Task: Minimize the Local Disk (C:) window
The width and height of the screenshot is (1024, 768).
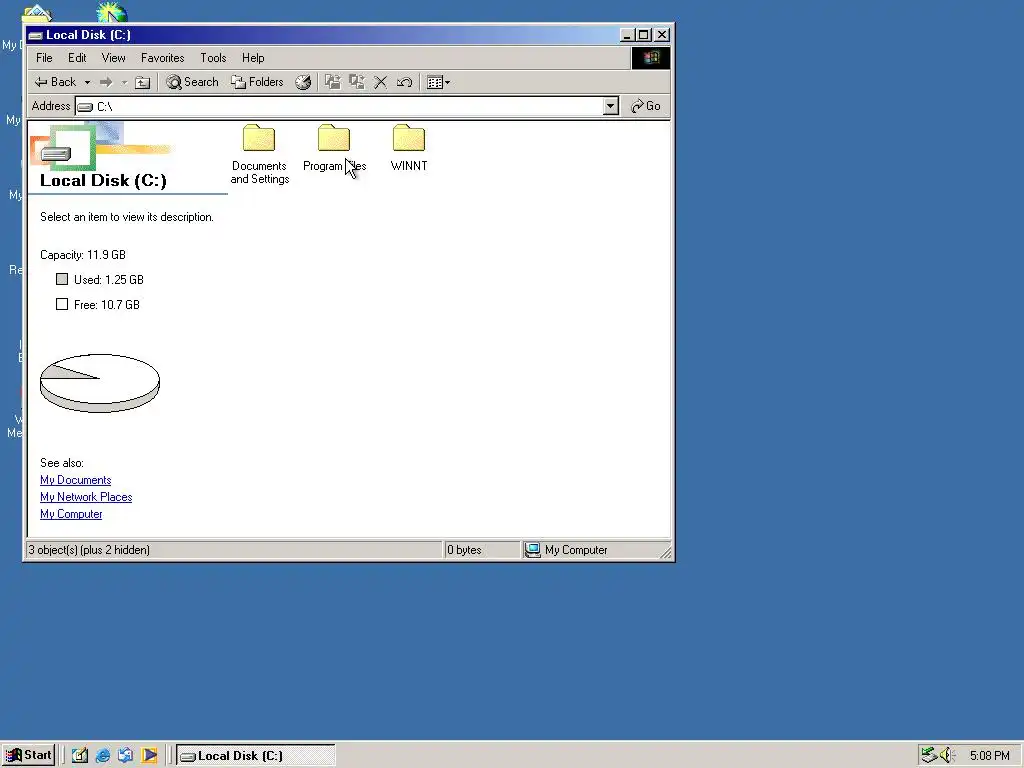Action: pos(627,35)
